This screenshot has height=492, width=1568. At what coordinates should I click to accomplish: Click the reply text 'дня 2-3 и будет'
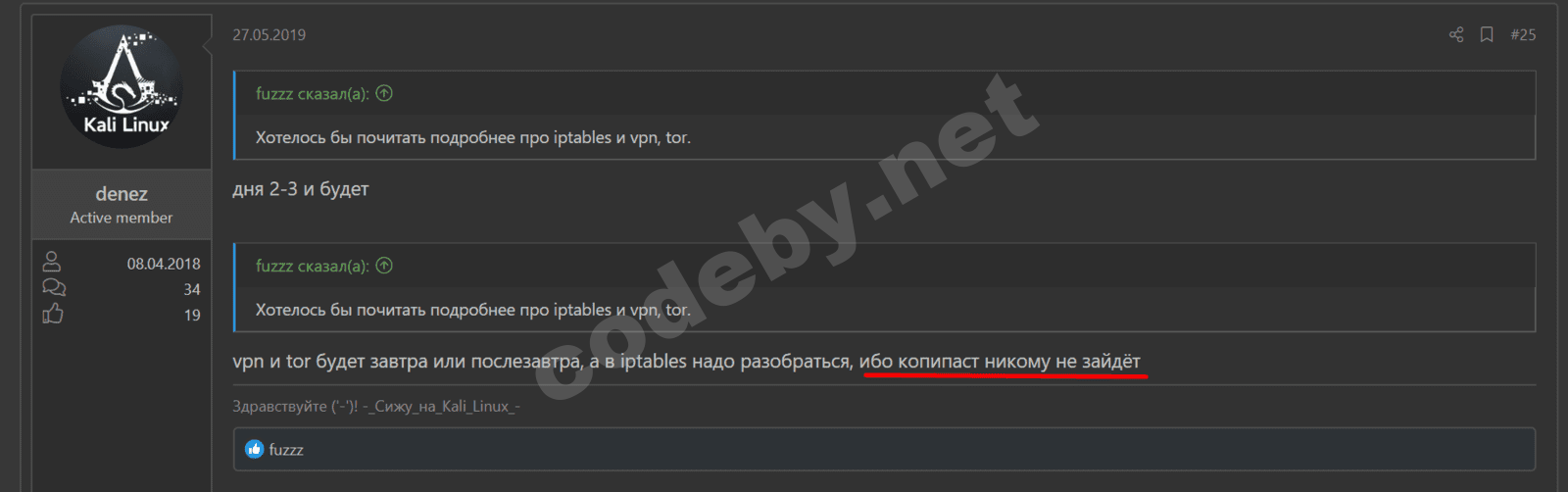tap(301, 189)
